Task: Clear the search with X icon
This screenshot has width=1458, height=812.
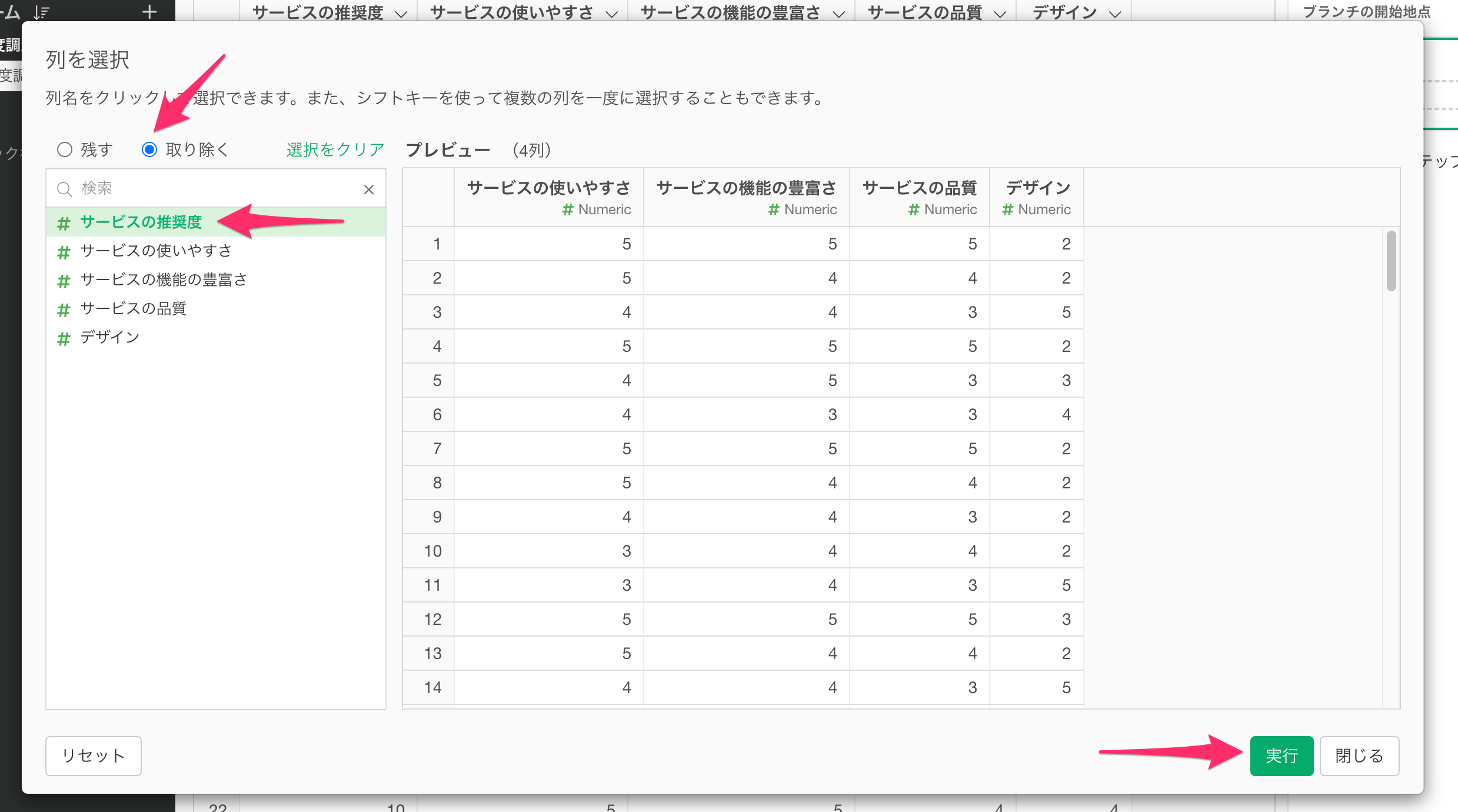Action: point(368,189)
